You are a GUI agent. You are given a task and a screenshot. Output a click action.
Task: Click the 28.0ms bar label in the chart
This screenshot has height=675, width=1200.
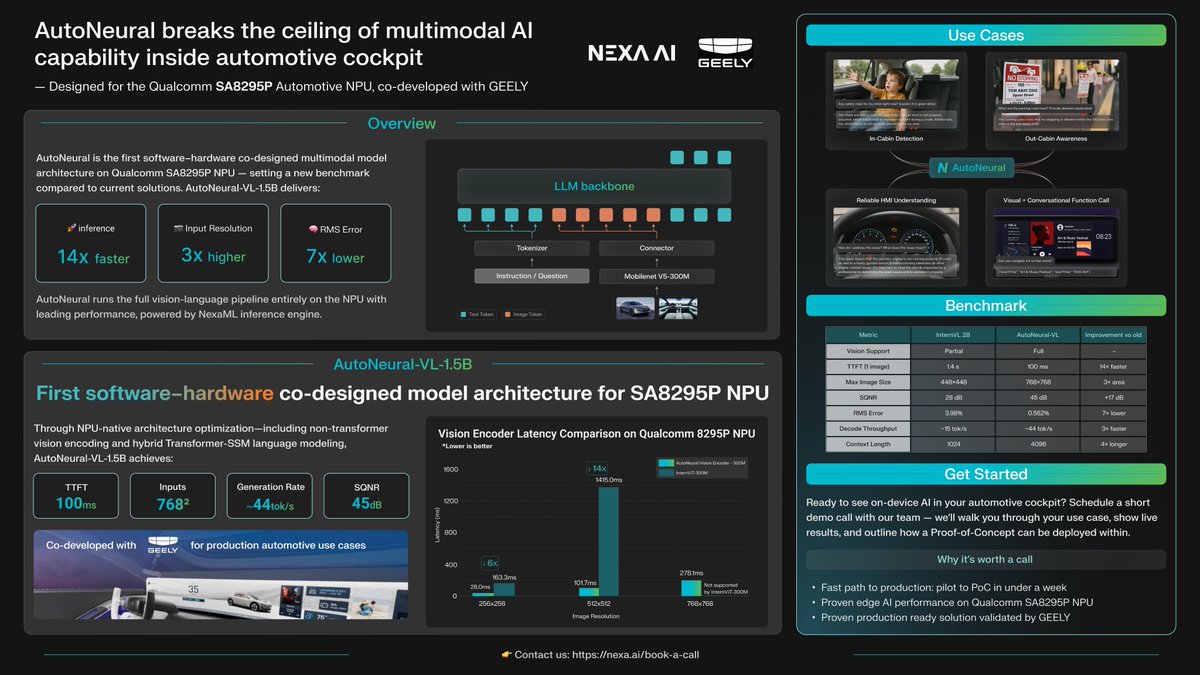481,587
